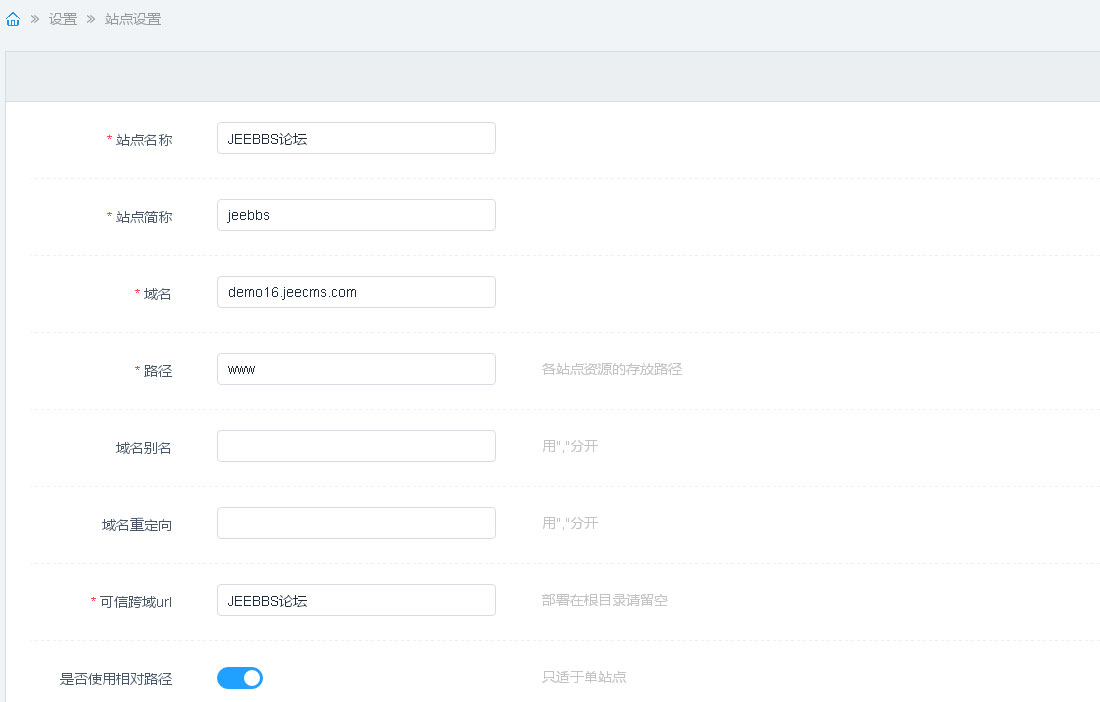Toggle 是否使用相对路径 switch off
This screenshot has width=1100, height=702.
(x=240, y=678)
